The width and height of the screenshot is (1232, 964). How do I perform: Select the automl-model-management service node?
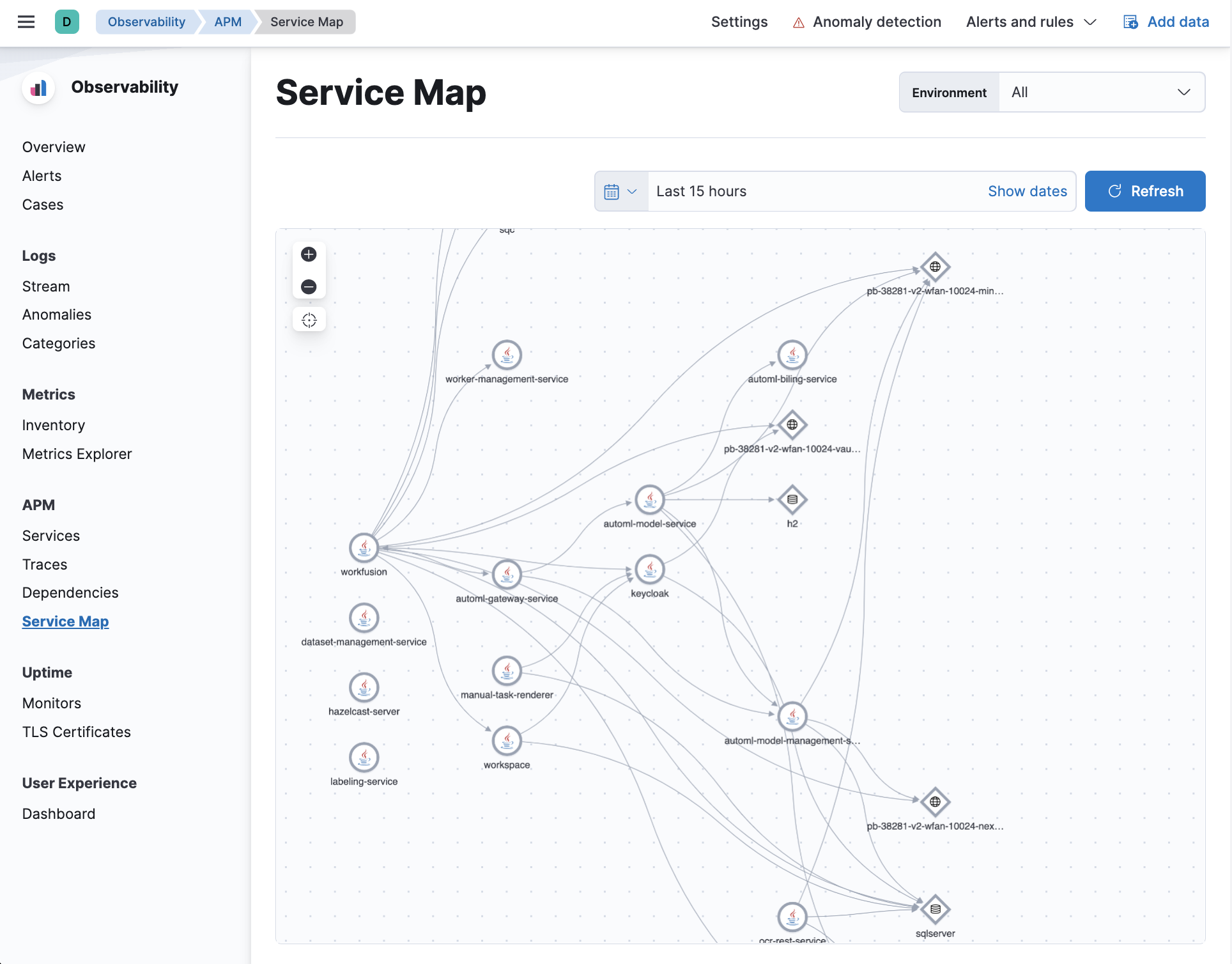point(792,716)
